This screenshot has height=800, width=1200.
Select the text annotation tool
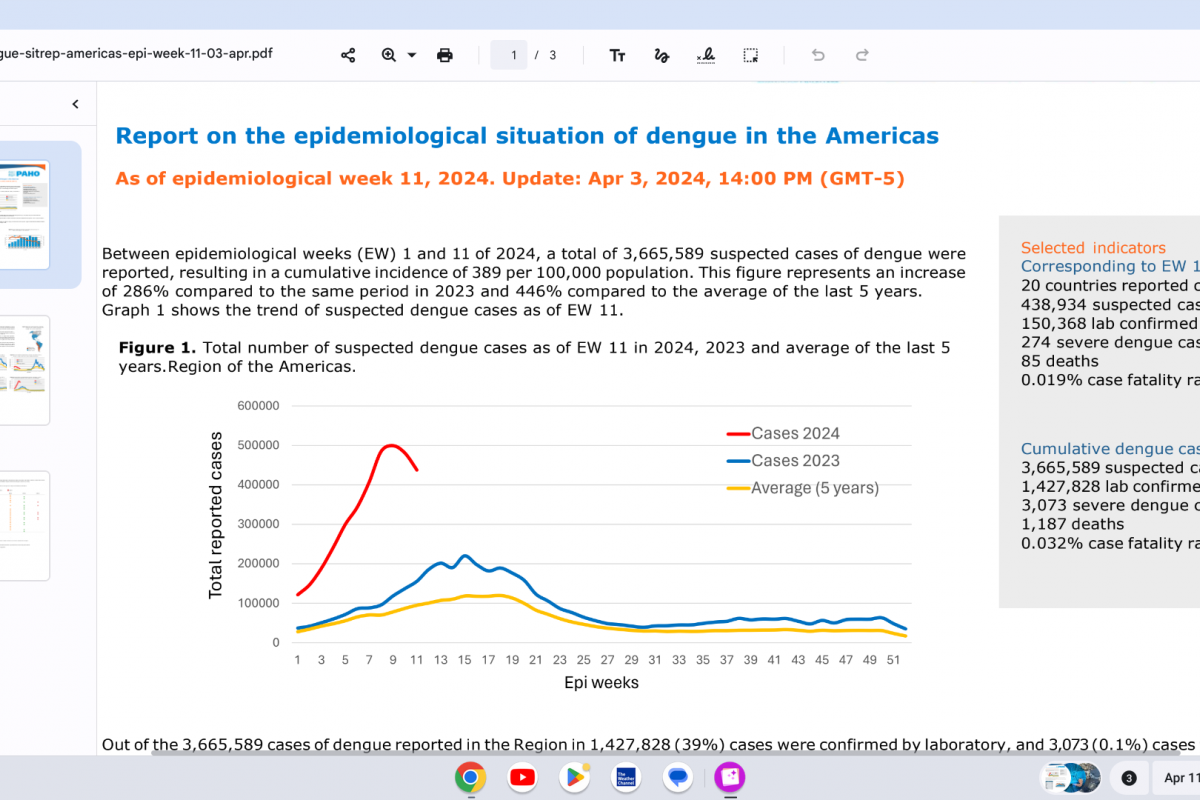618,55
